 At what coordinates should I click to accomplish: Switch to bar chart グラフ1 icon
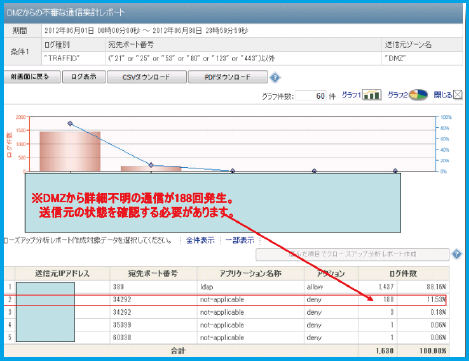372,95
